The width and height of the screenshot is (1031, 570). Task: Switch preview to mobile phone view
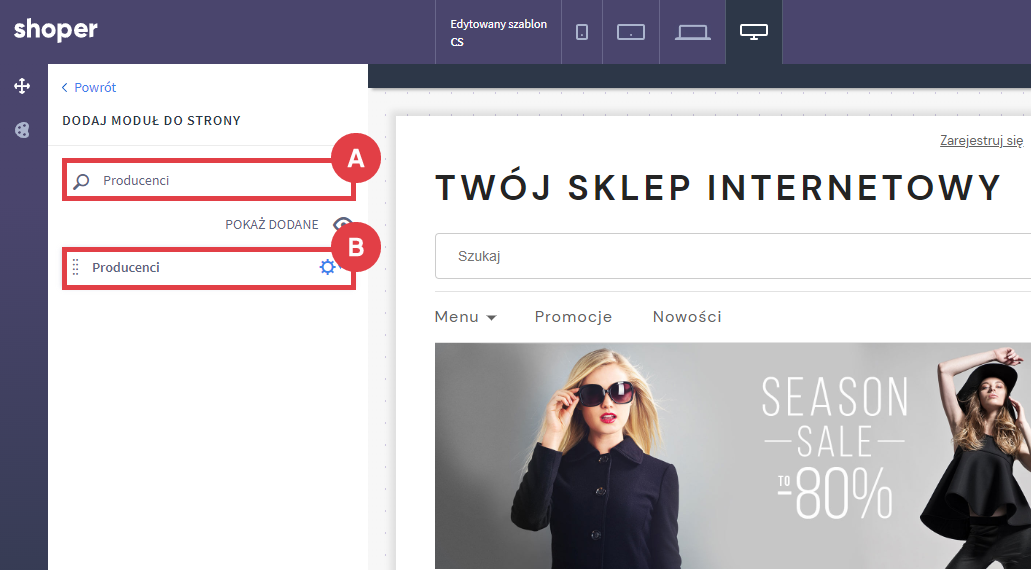click(582, 32)
